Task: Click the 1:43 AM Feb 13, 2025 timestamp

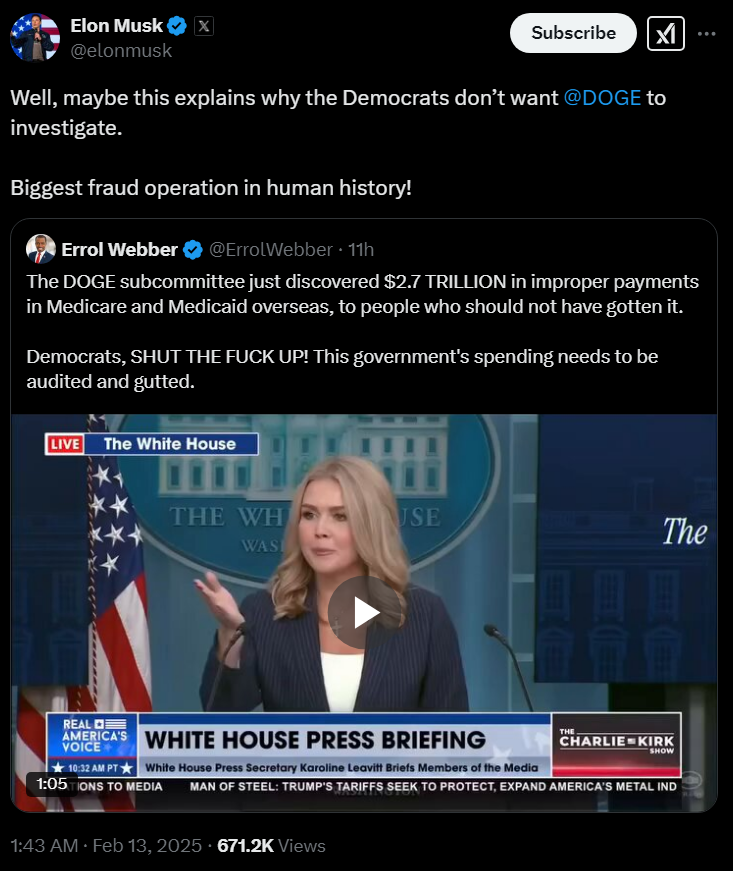Action: point(106,845)
